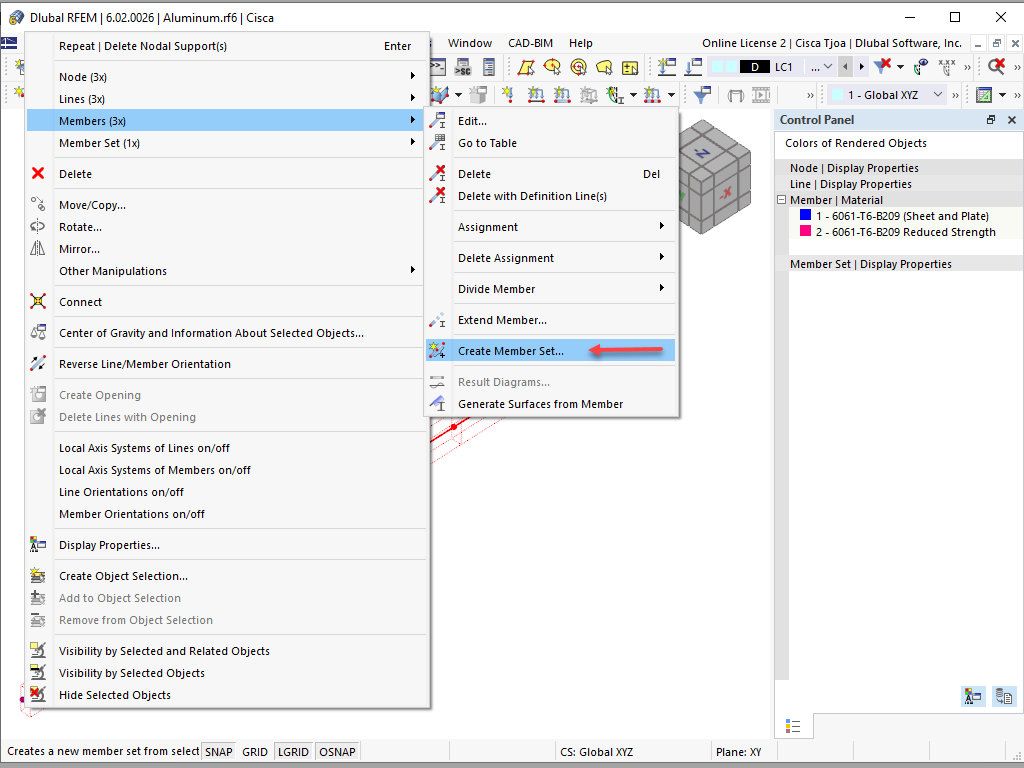Image resolution: width=1024 pixels, height=768 pixels.
Task: Click the >SC script icon
Action: (463, 67)
